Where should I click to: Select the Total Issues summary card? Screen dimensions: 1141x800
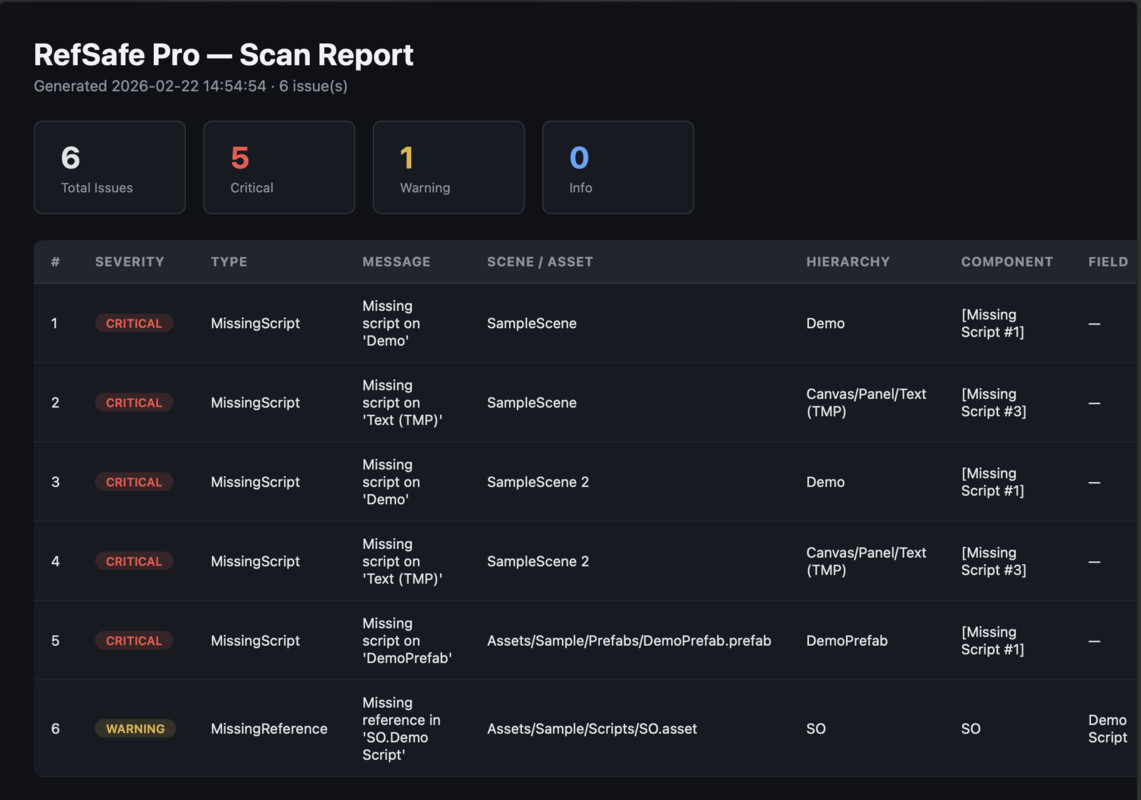click(x=110, y=167)
